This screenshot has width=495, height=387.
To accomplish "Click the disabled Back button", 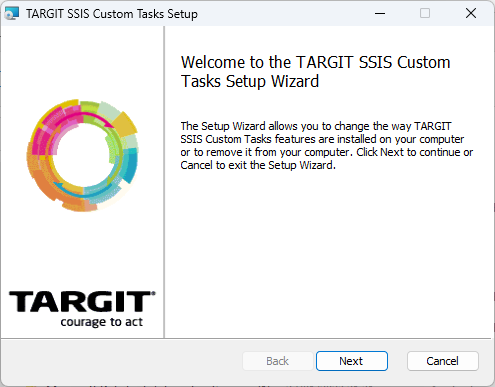I will [x=278, y=361].
